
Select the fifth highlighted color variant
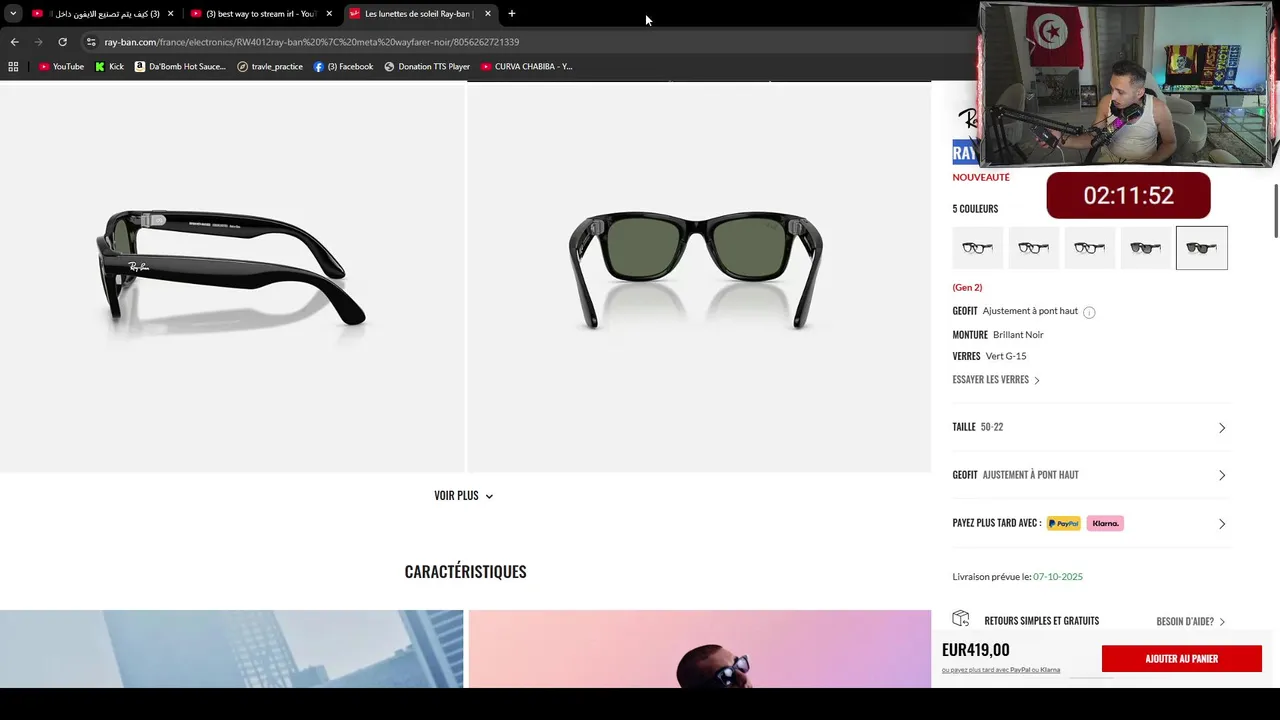(1202, 248)
